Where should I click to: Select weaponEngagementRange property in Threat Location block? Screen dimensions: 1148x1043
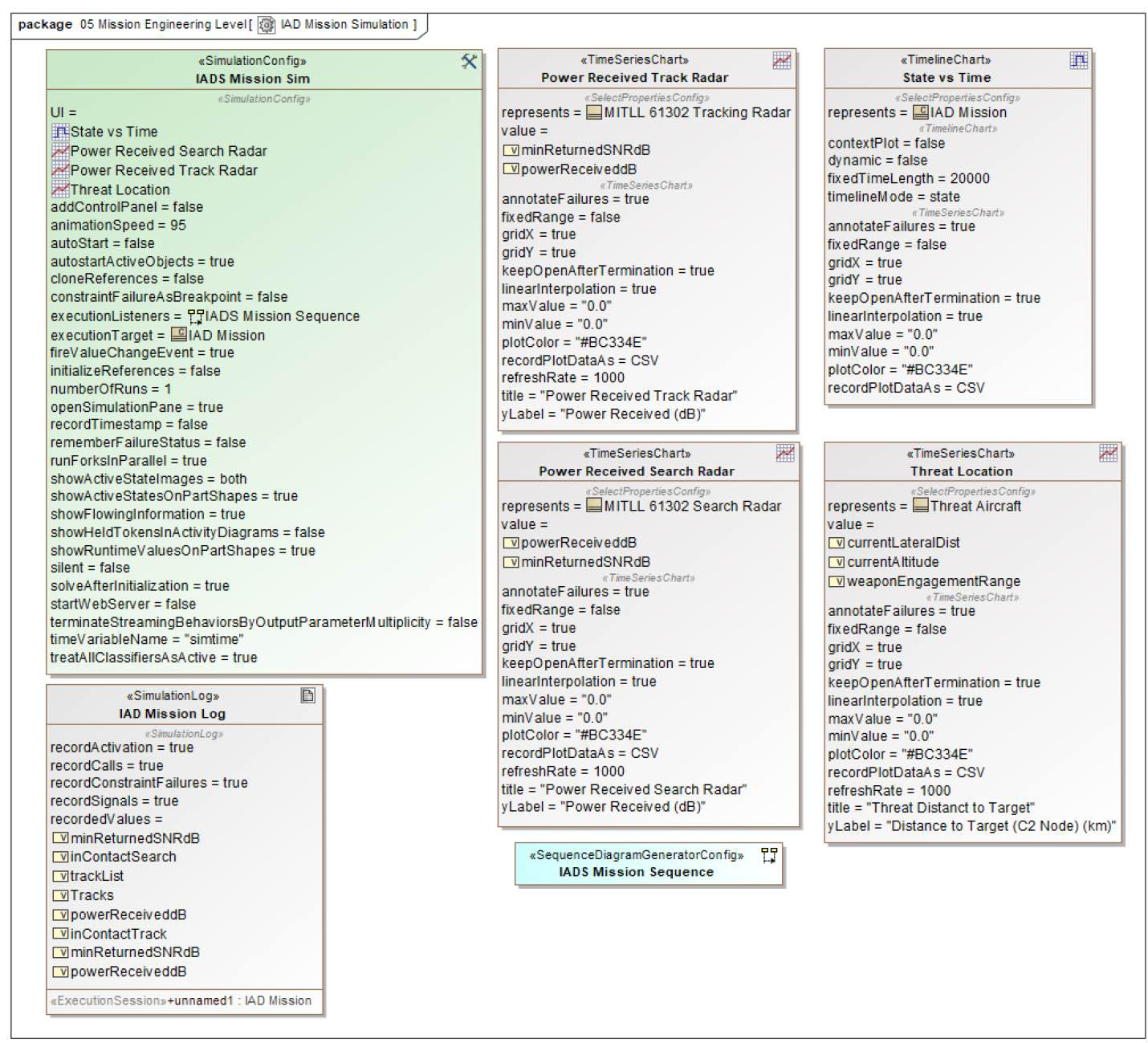tap(933, 581)
